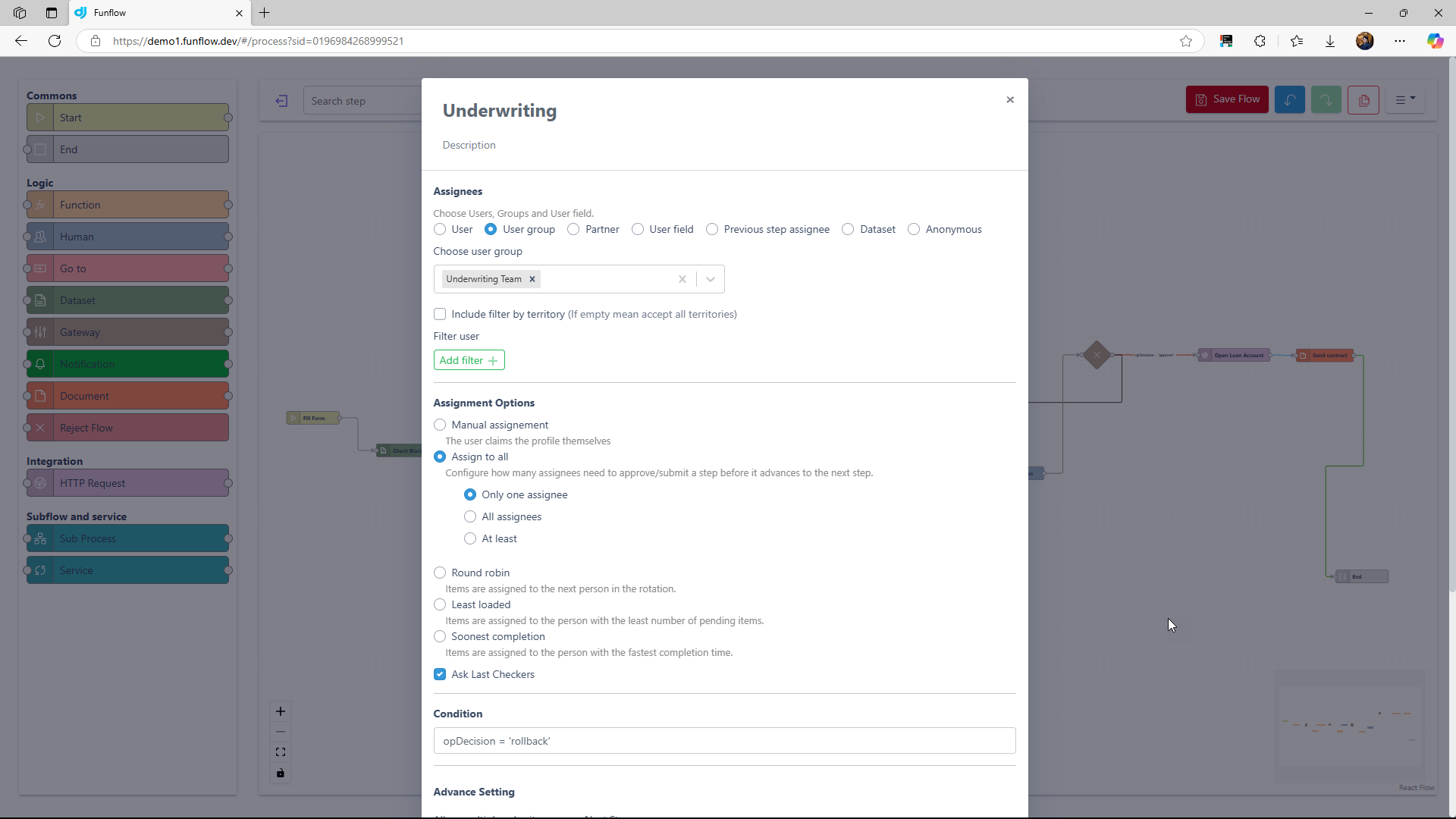Screen dimensions: 1456x819
Task: Select the Round robin assignment option
Action: pos(440,573)
